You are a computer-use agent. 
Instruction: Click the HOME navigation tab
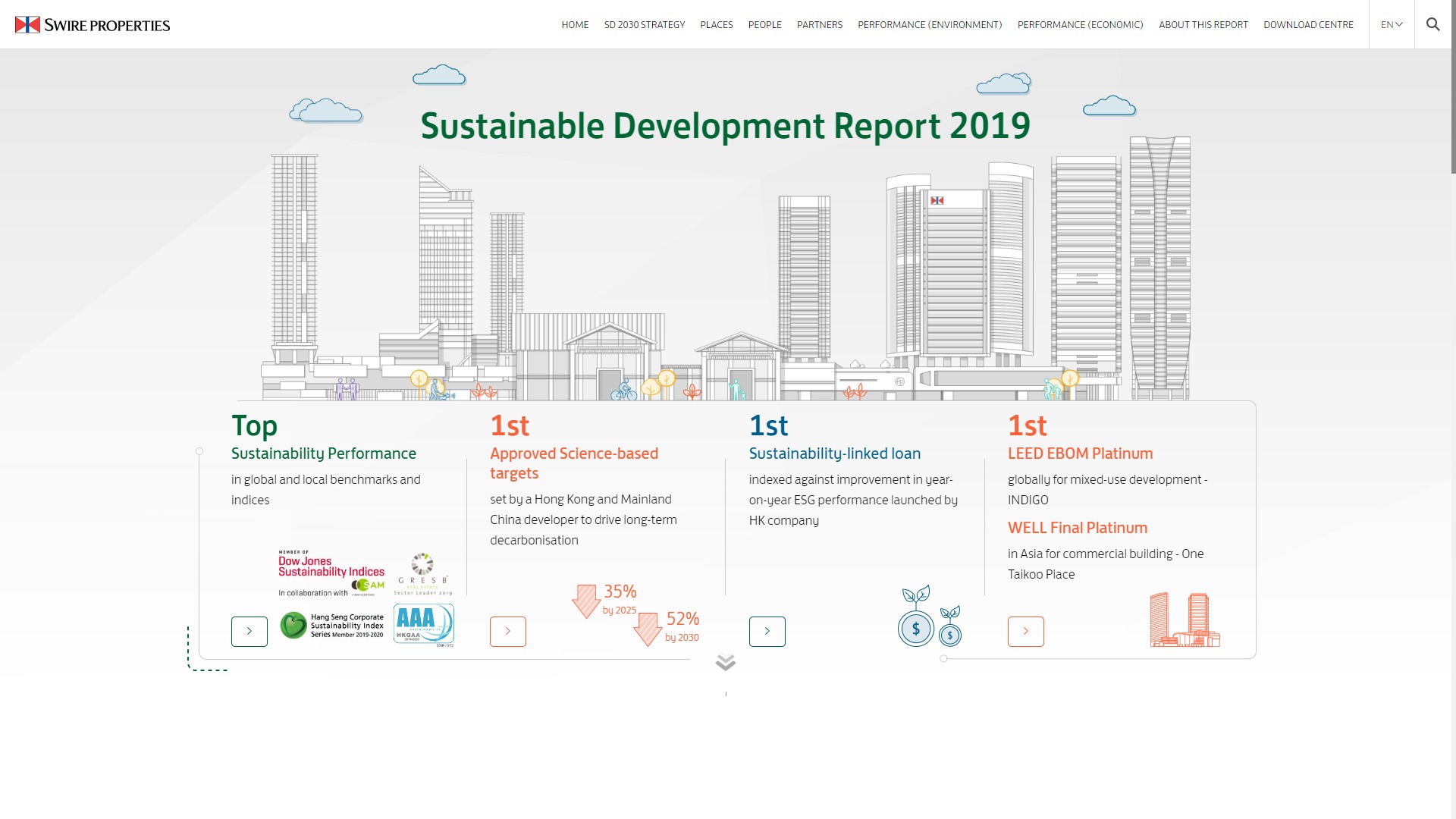pos(575,24)
